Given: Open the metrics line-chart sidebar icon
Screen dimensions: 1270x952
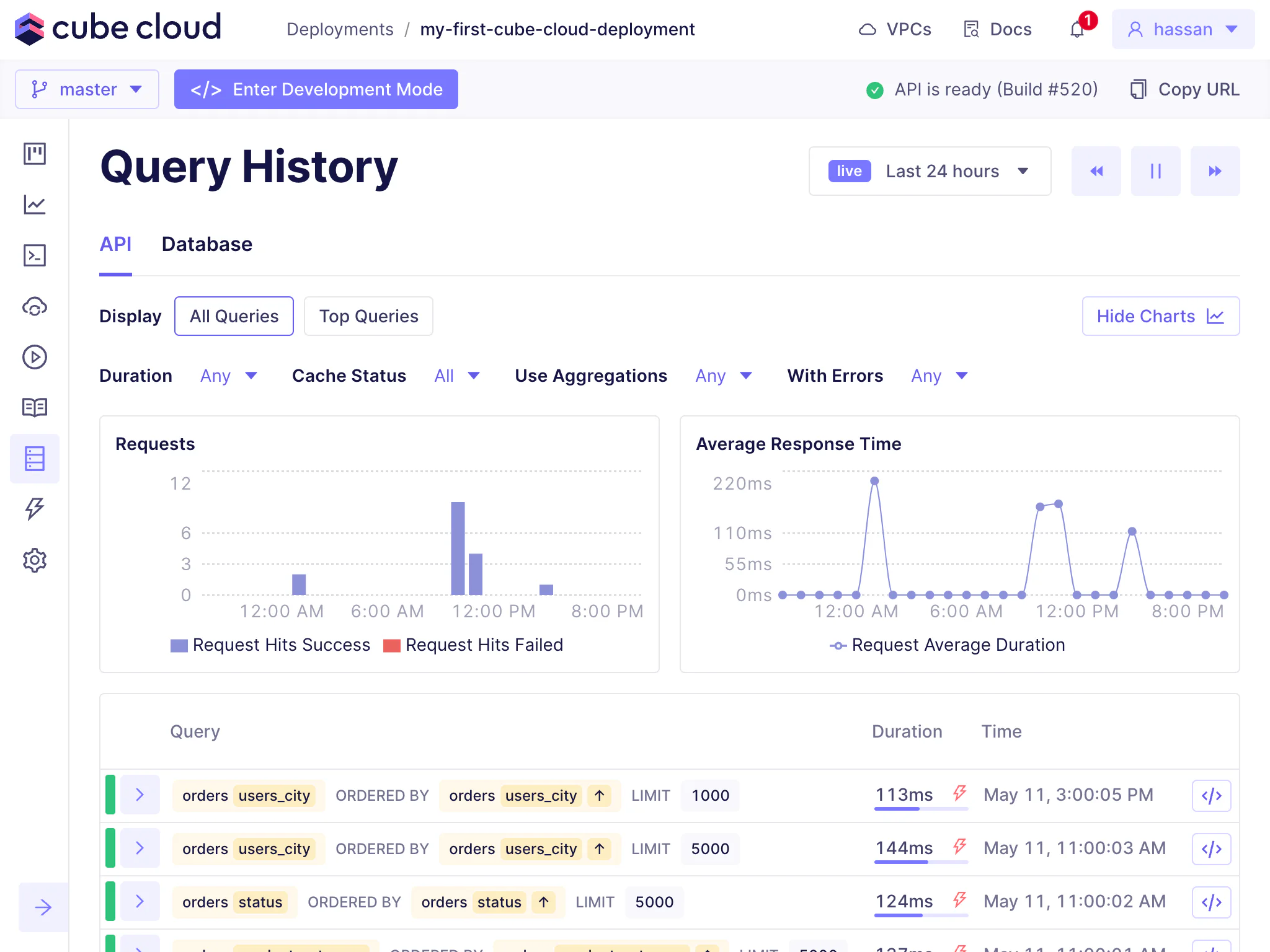Looking at the screenshot, I should [x=35, y=205].
